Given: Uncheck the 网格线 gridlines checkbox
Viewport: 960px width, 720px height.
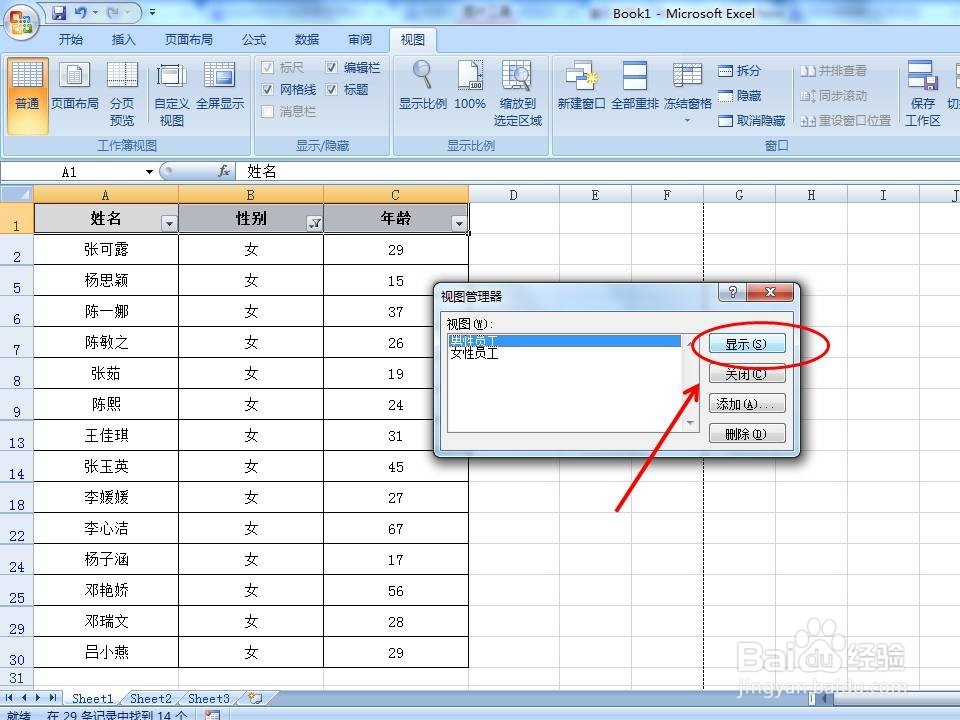Looking at the screenshot, I should coord(268,90).
